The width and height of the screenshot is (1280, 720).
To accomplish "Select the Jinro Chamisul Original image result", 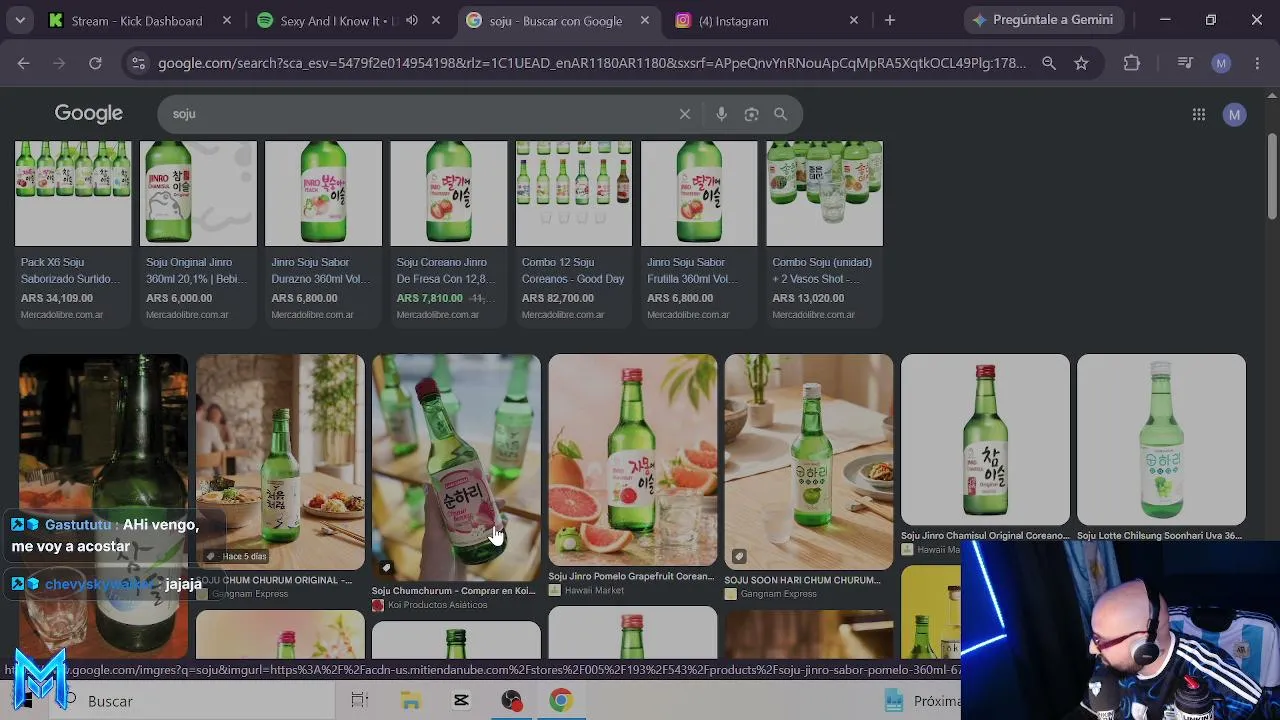I will click(985, 439).
